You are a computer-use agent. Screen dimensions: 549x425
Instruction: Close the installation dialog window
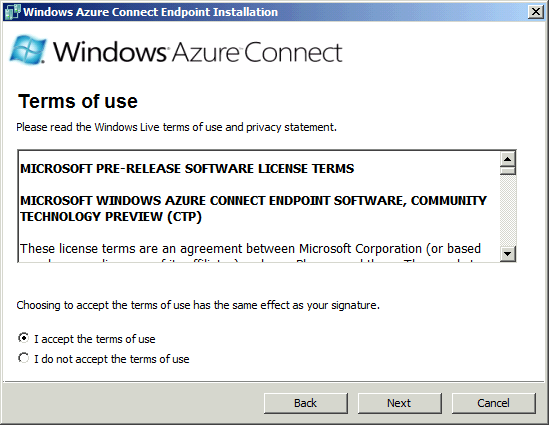[x=535, y=12]
